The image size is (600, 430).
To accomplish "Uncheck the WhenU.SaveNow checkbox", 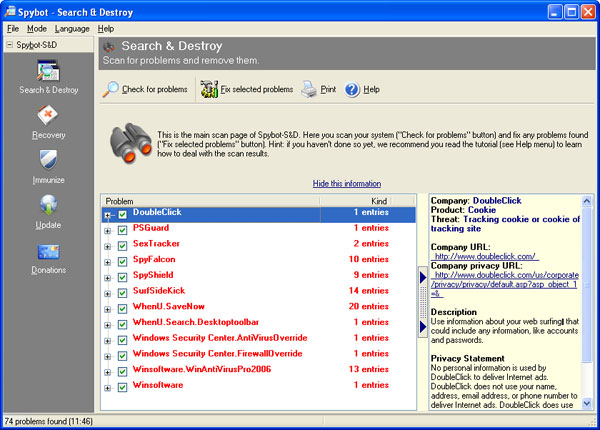I will point(122,309).
